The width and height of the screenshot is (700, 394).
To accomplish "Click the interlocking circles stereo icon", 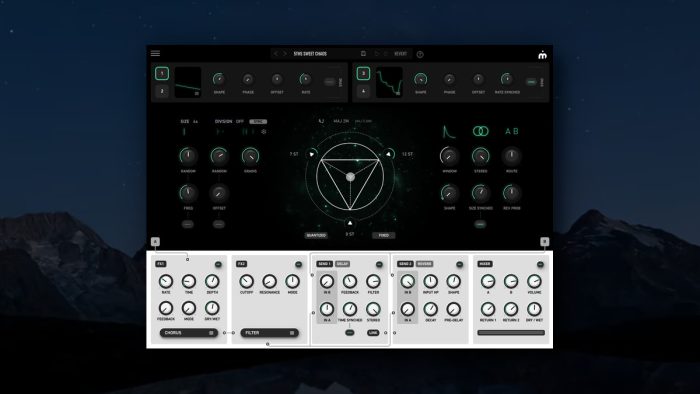I will click(x=480, y=131).
